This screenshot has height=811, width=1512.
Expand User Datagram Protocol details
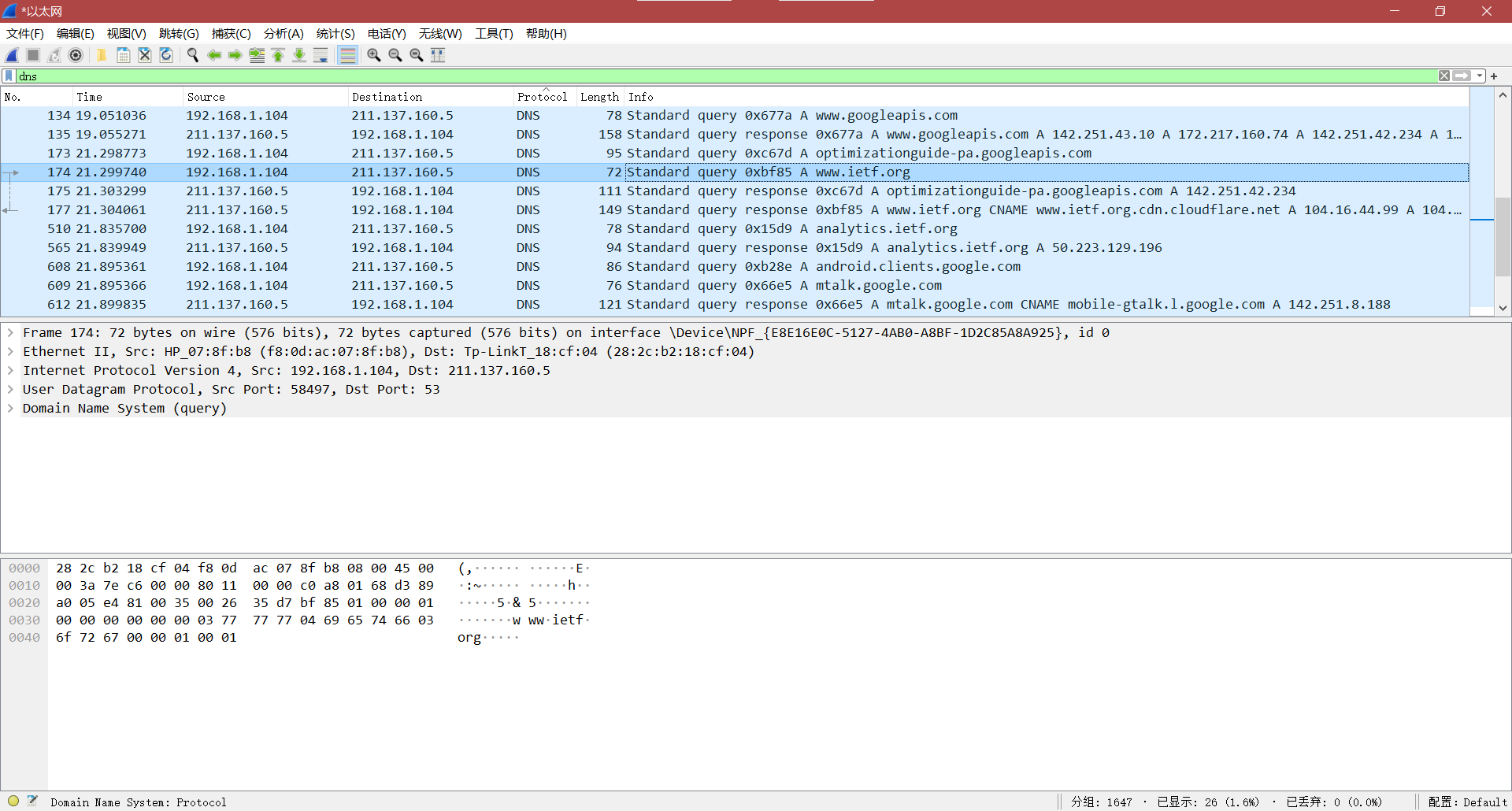coord(11,390)
